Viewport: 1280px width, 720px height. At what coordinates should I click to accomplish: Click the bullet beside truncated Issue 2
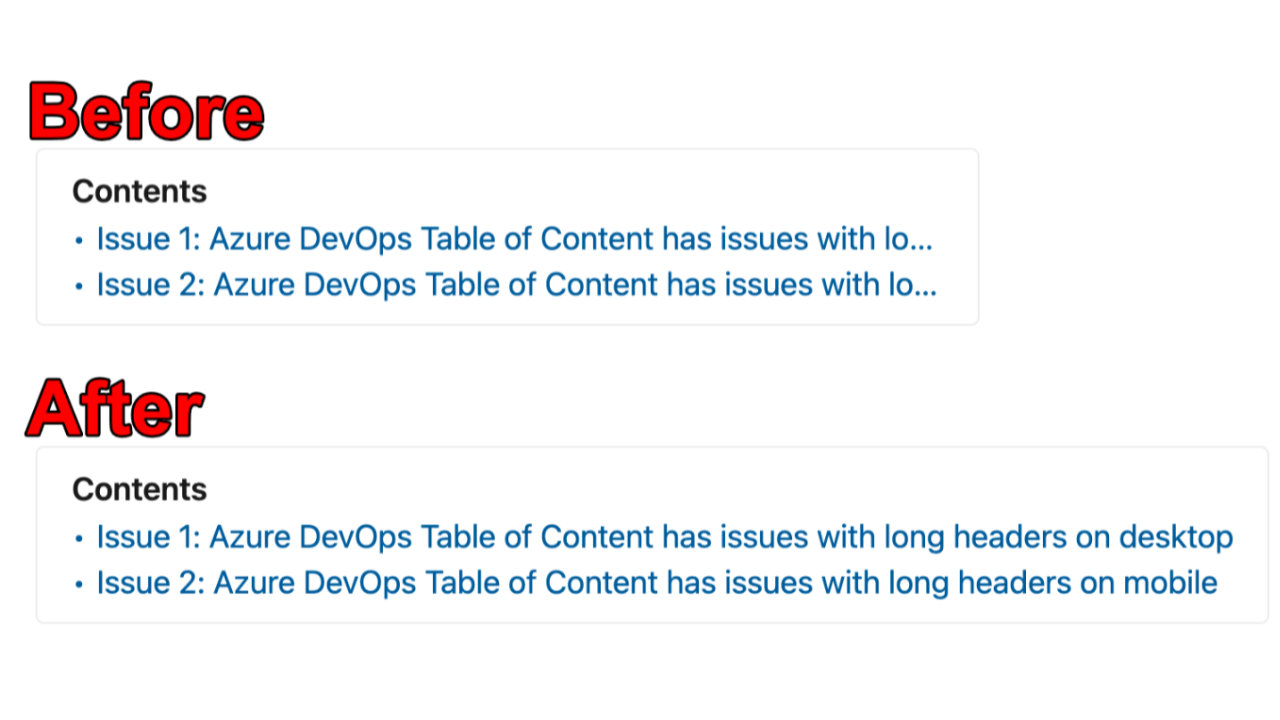[x=79, y=286]
